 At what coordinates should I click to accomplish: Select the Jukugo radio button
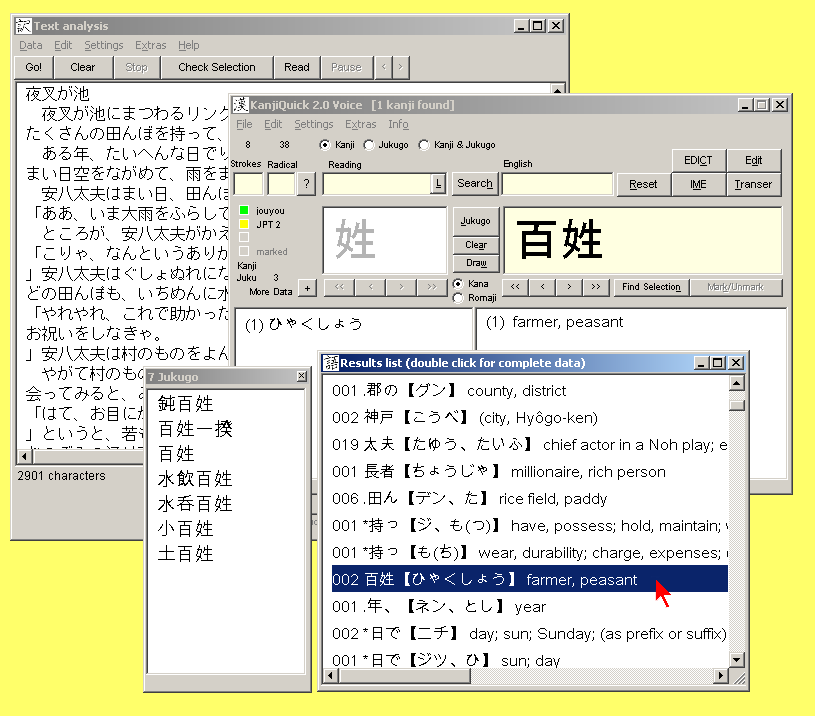(369, 145)
